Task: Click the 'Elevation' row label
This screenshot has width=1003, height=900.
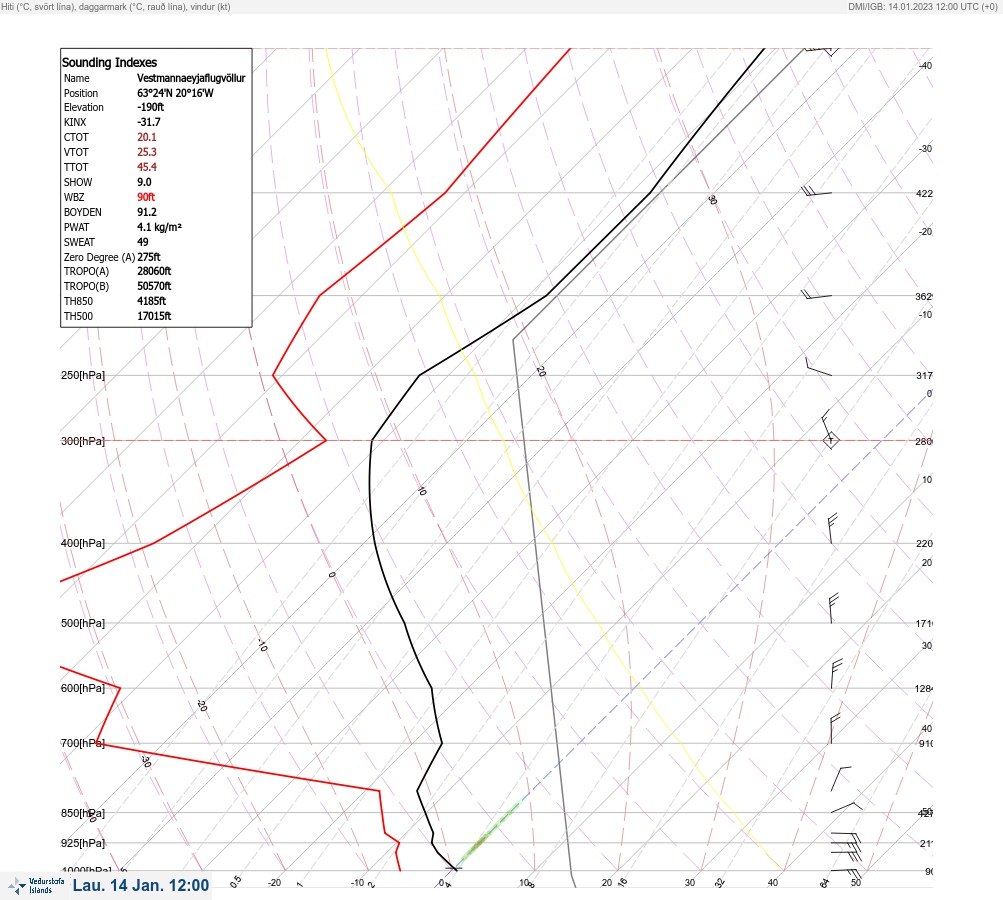Action: click(x=84, y=107)
